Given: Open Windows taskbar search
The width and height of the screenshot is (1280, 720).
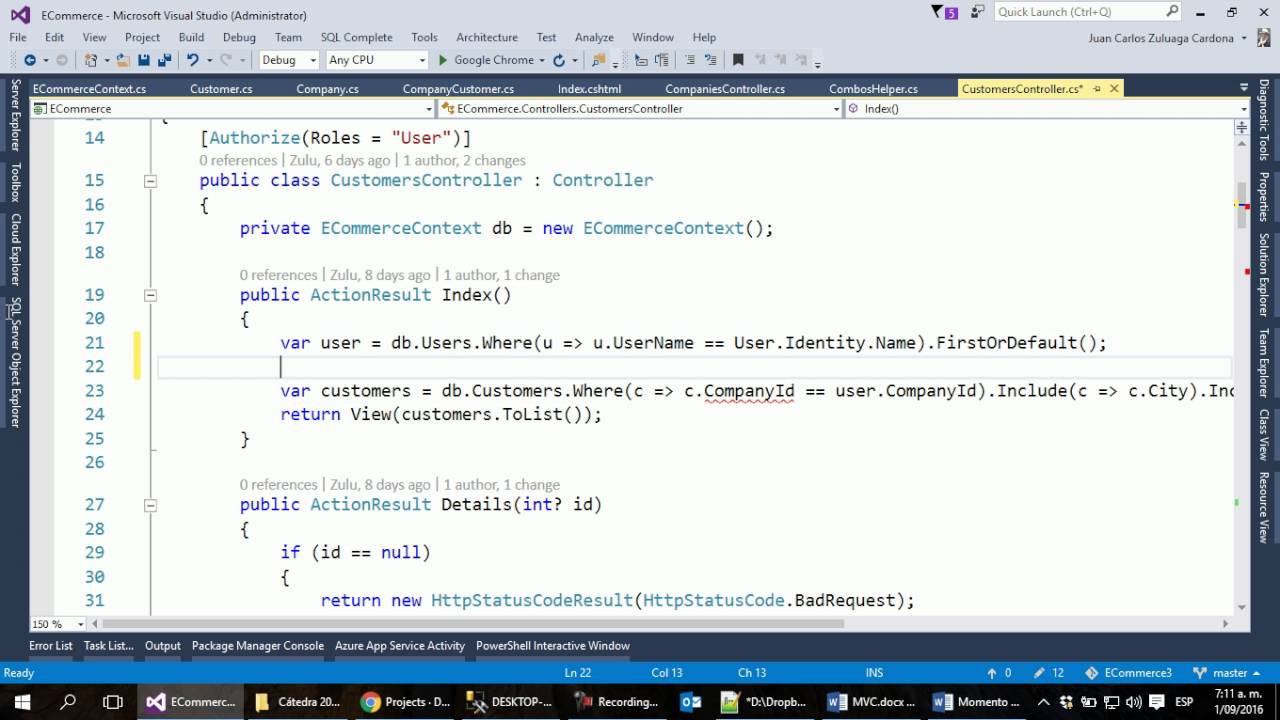Looking at the screenshot, I should (68, 701).
